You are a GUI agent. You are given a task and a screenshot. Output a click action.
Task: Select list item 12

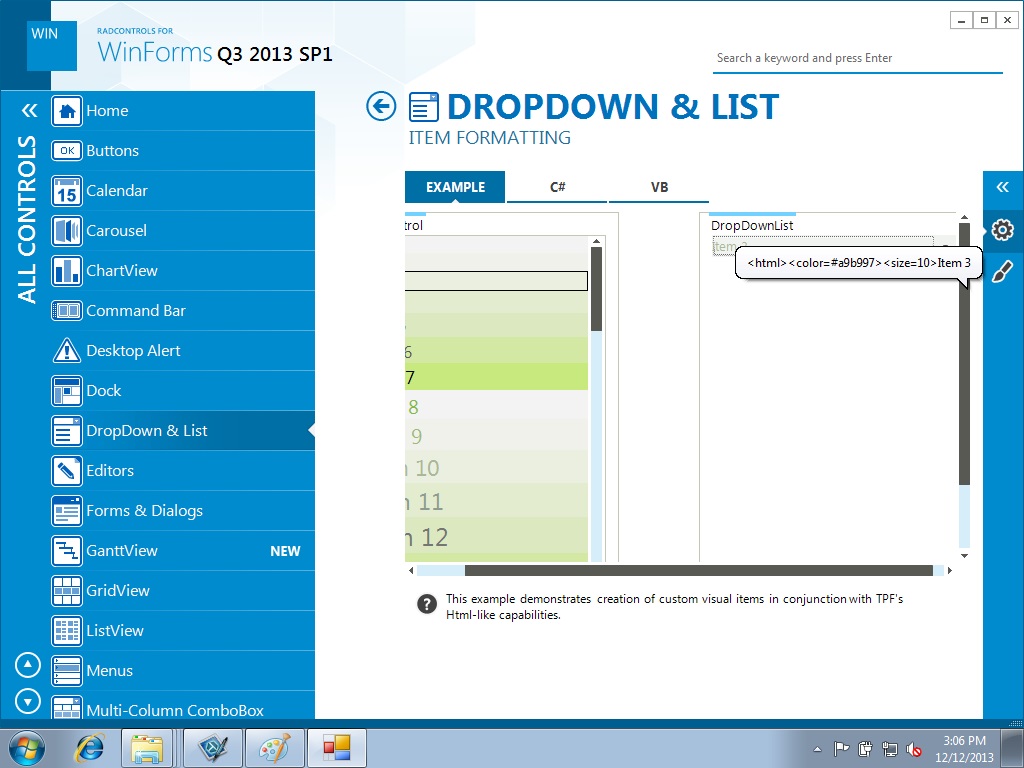(x=496, y=537)
